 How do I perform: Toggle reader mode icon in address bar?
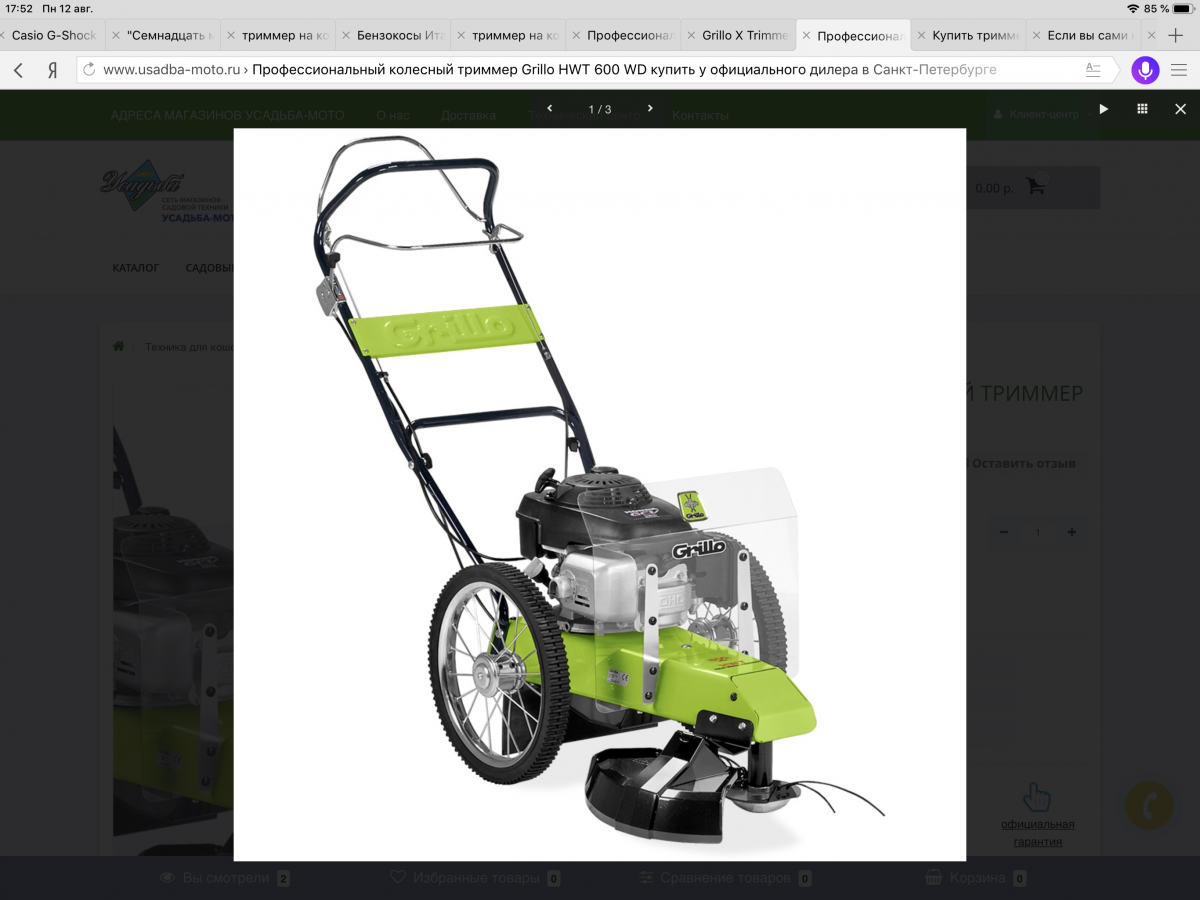[1093, 70]
